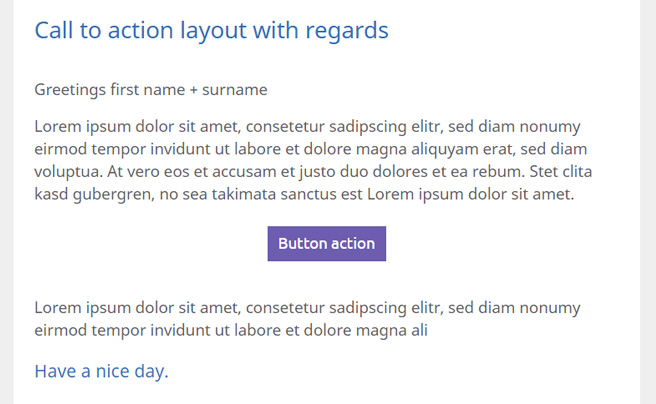656x404 pixels.
Task: Click the phrase 'kasd gubergren' in the paragraph
Action: click(x=93, y=194)
